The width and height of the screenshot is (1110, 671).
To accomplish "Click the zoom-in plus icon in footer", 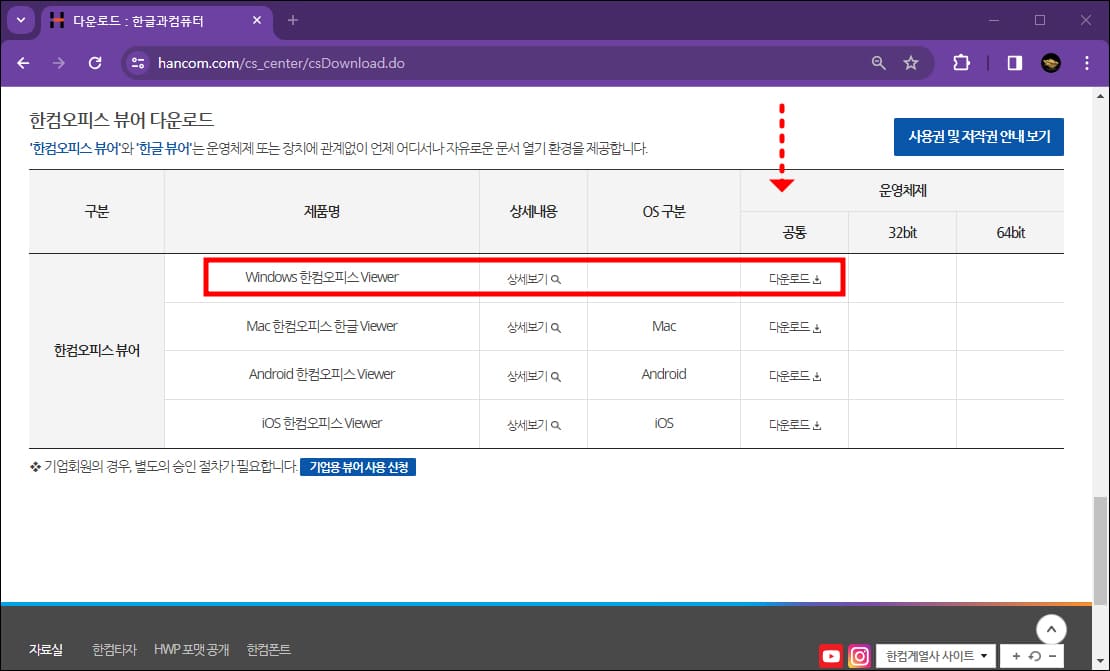I will point(1016,657).
